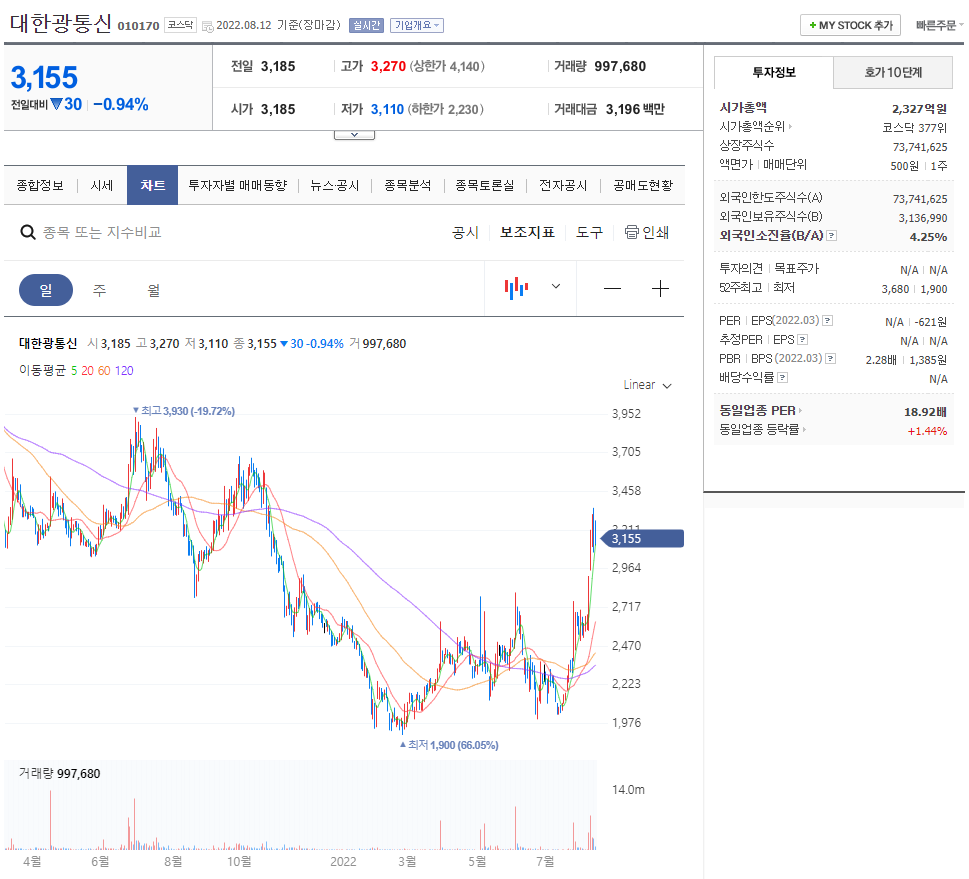Click the search magnifier icon
The image size is (969, 879).
pyautogui.click(x=28, y=232)
